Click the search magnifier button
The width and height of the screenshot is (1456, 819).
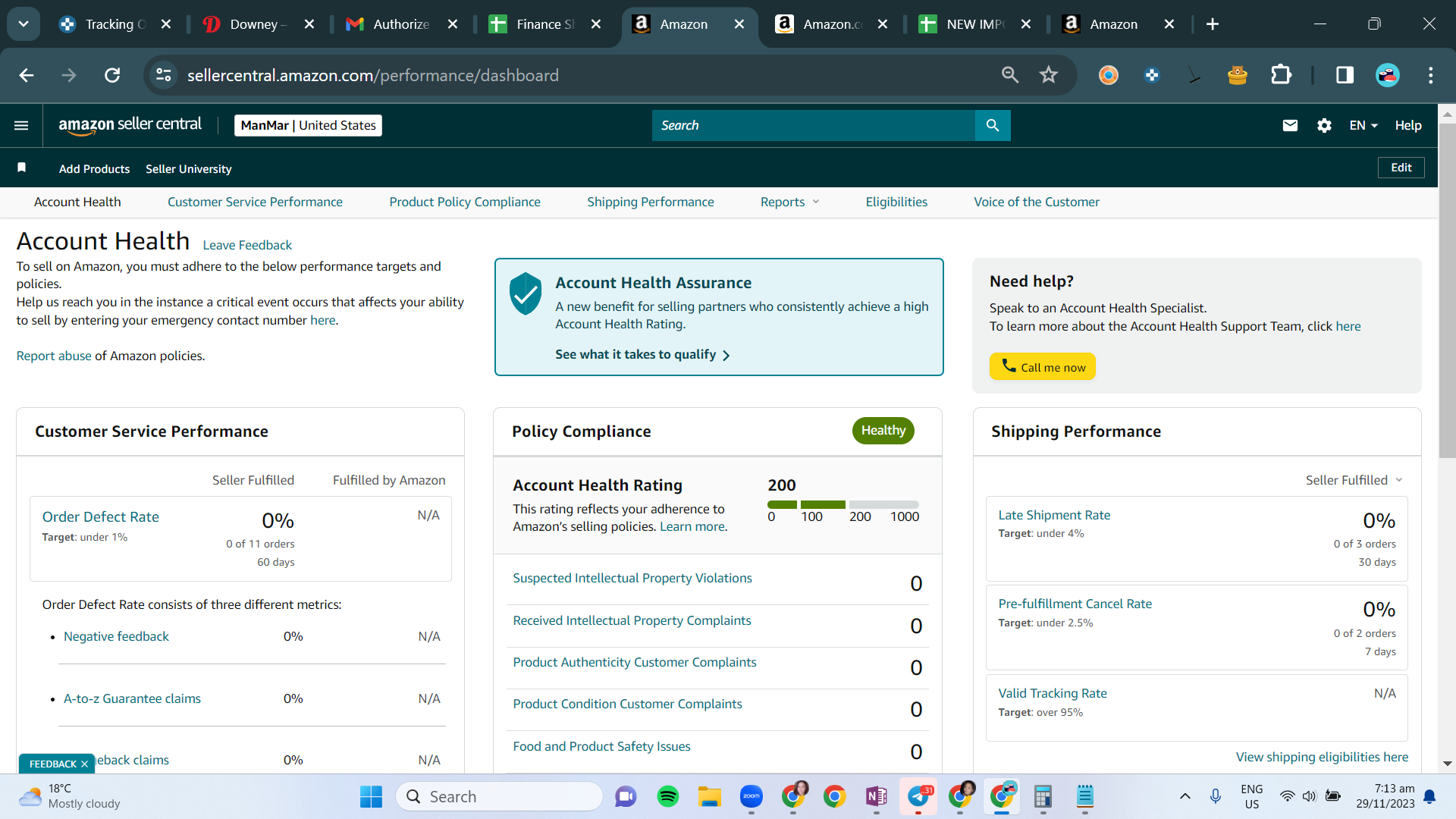click(x=993, y=125)
